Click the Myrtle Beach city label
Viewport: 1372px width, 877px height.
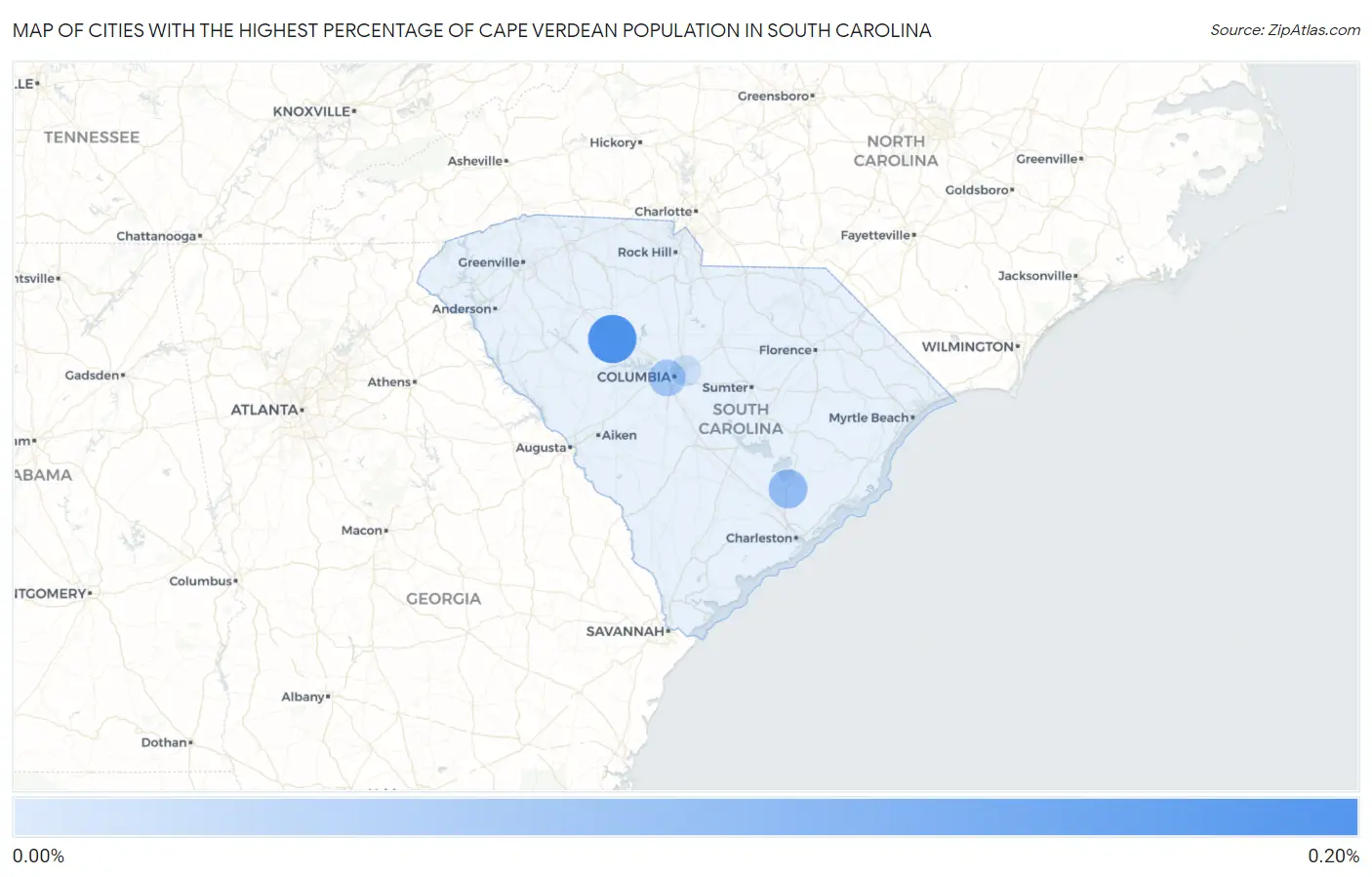[x=868, y=418]
